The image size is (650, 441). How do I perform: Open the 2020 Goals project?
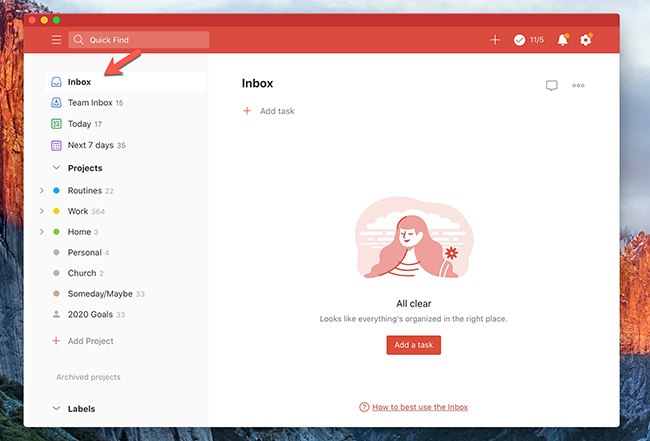click(90, 315)
